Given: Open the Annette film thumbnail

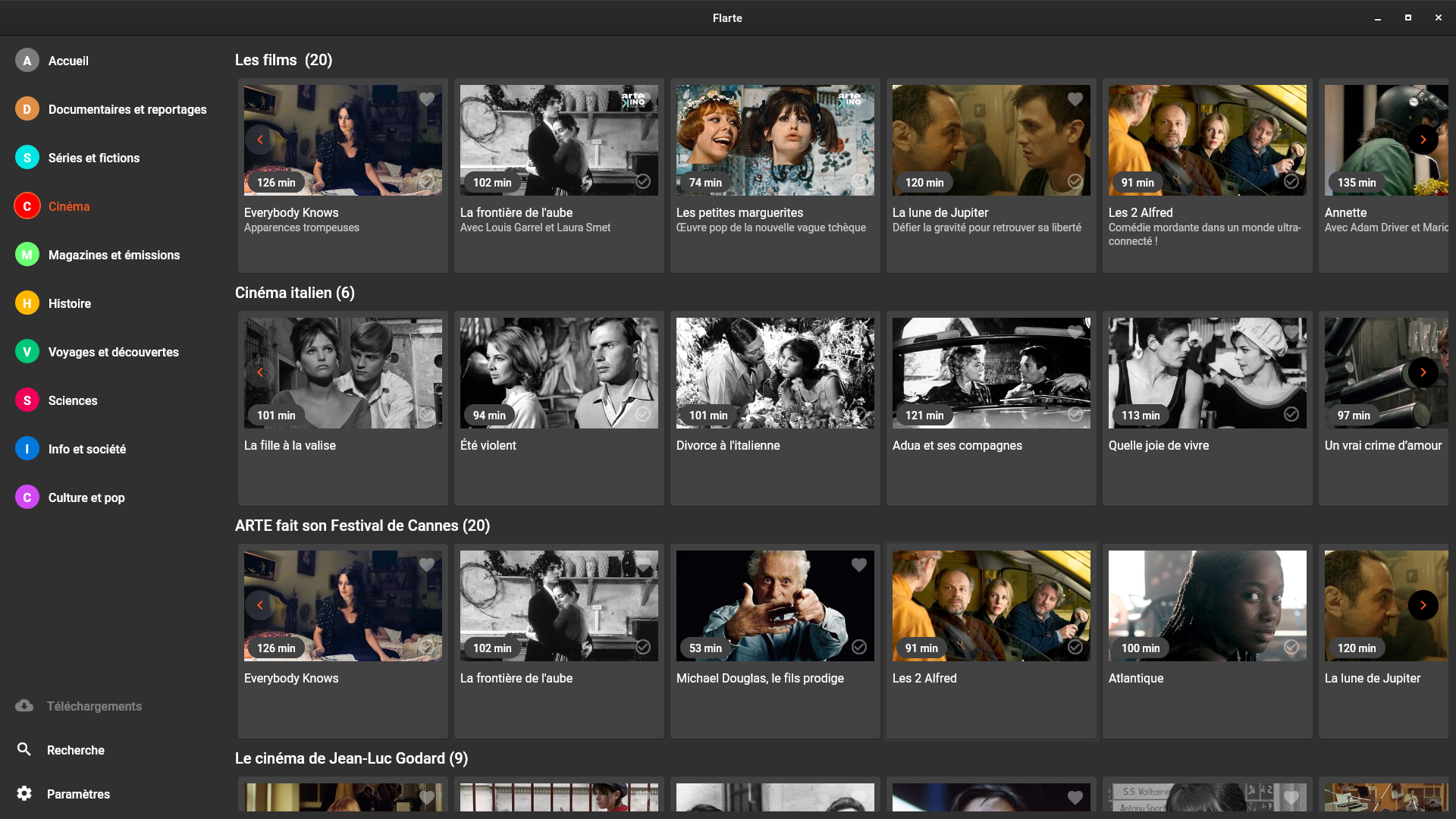Looking at the screenshot, I should [x=1386, y=140].
